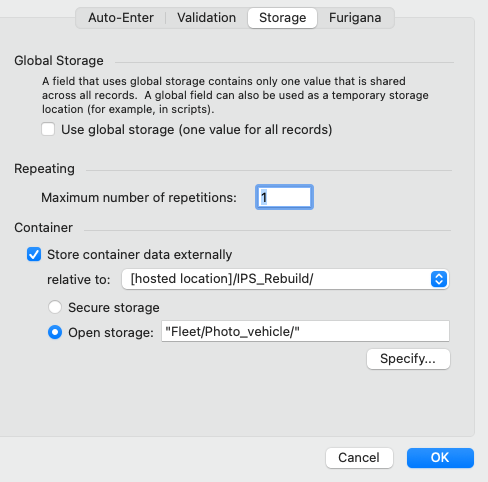This screenshot has height=482, width=488.
Task: Select the Open storage radio button
Action: point(55,332)
